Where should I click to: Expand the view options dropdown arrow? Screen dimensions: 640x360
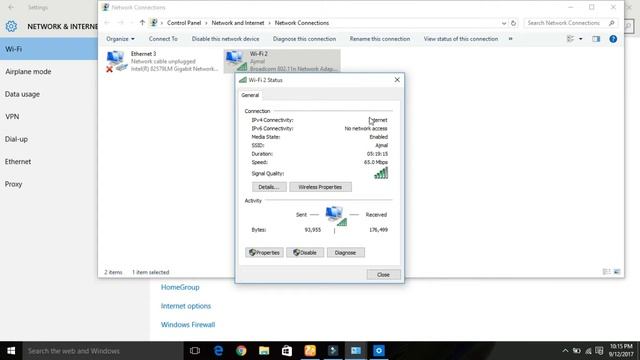581,39
